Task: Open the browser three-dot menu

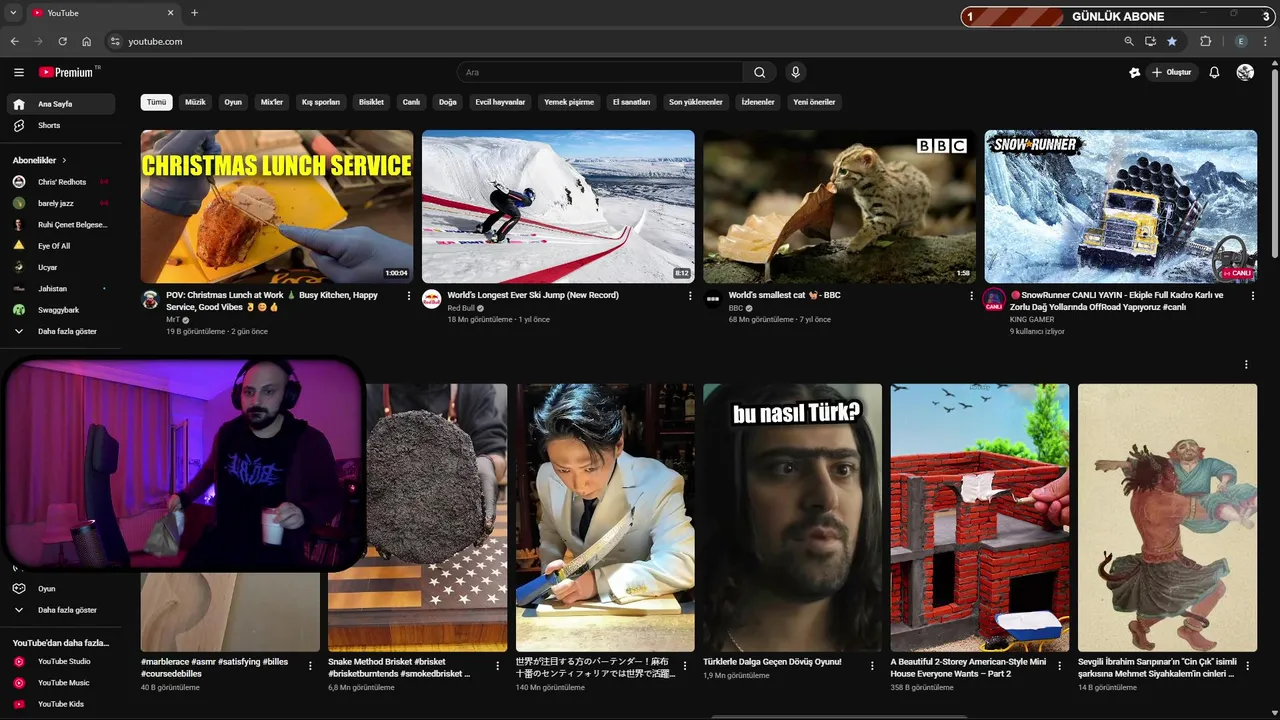Action: coord(1266,41)
